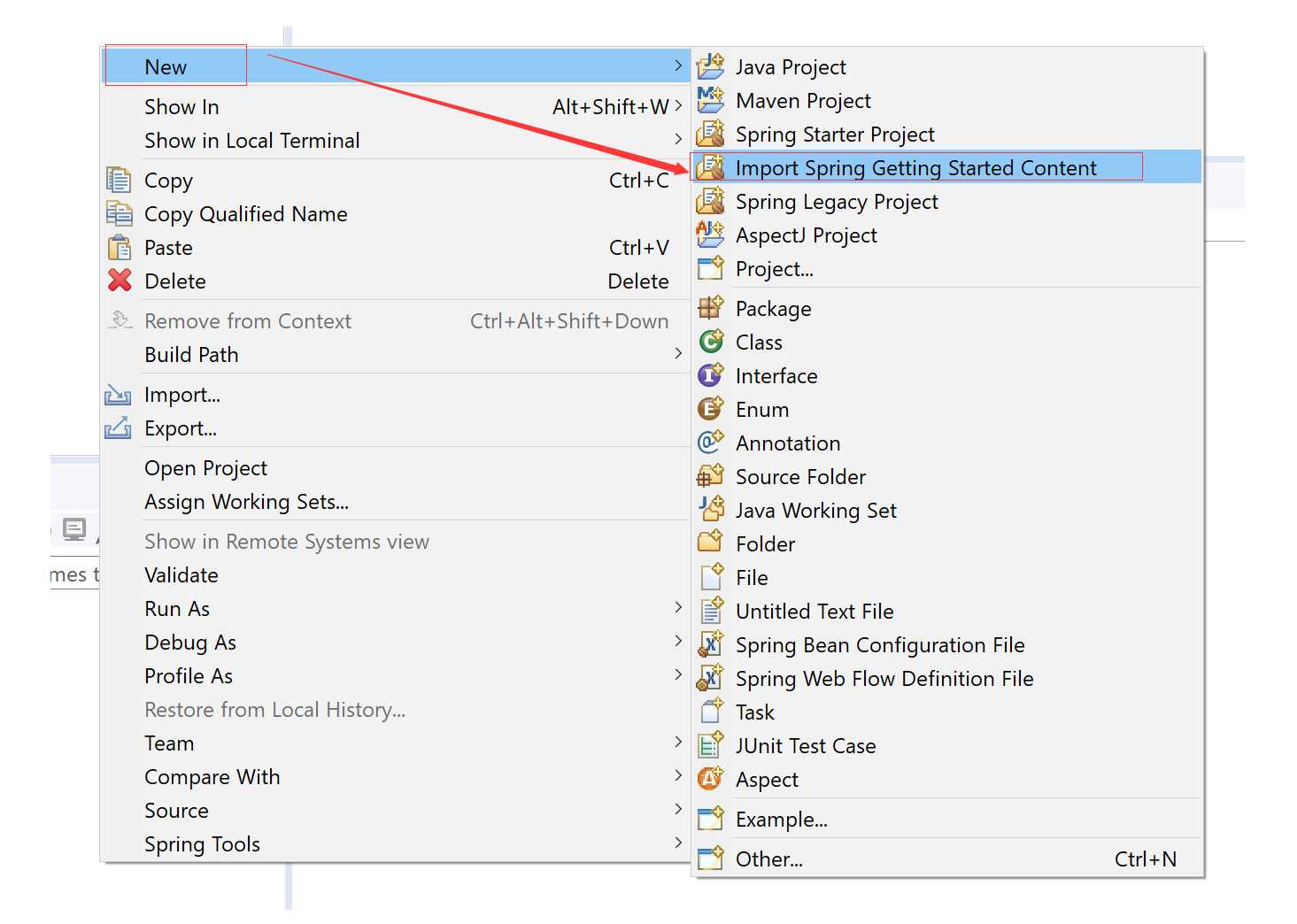This screenshot has width=1297, height=924.
Task: Choose JUnit Test Case entry
Action: pyautogui.click(x=946, y=745)
